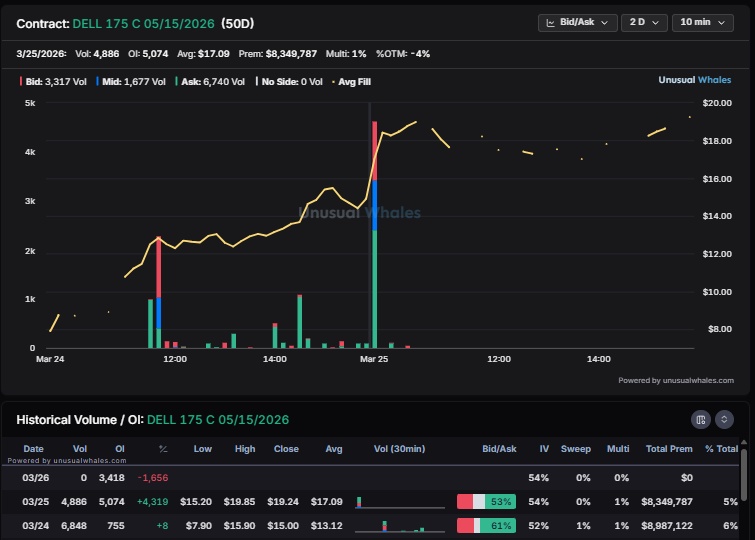
Task: Click the table's vertical scrollbar
Action: (x=744, y=474)
